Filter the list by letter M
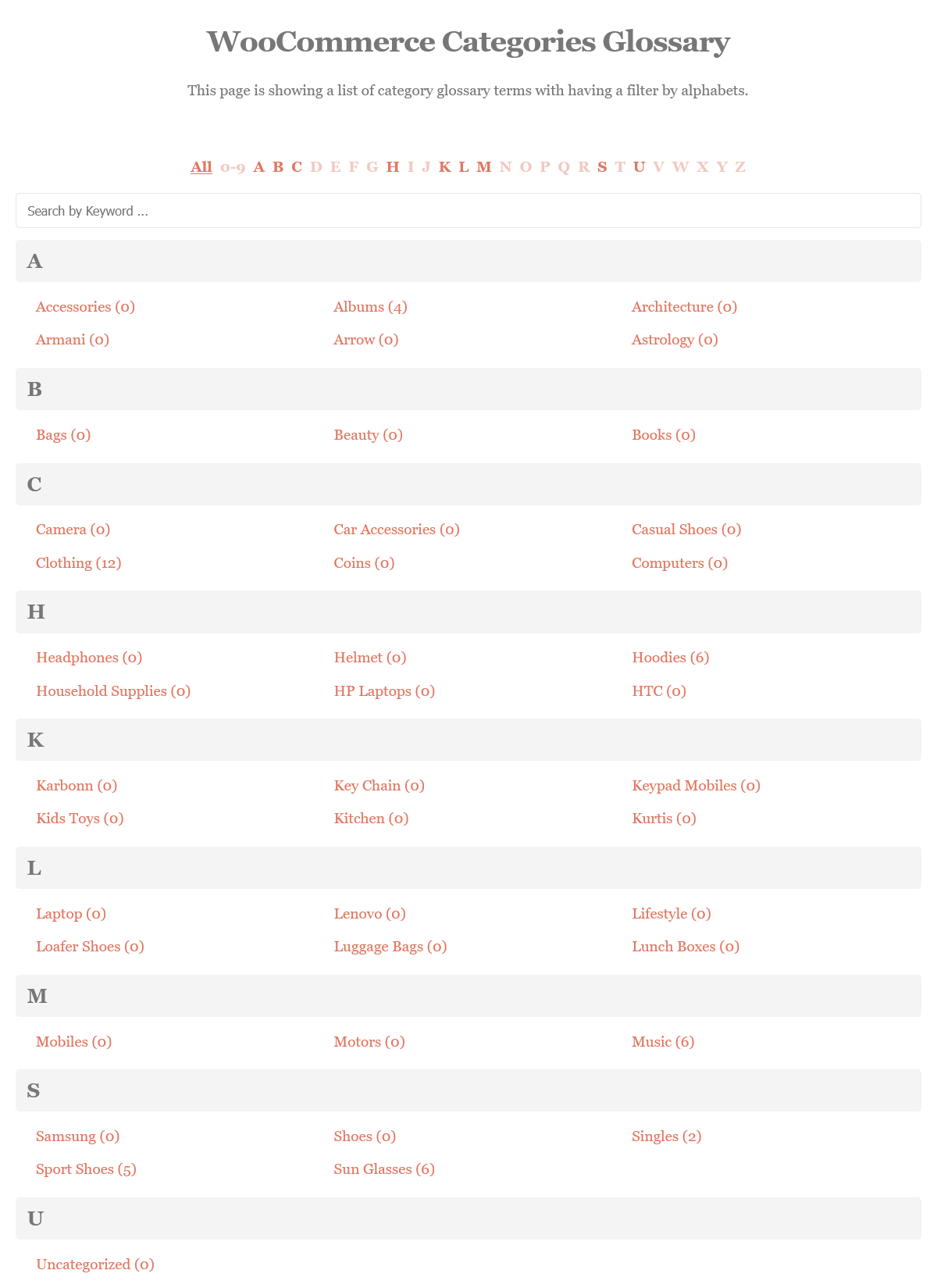 [484, 166]
